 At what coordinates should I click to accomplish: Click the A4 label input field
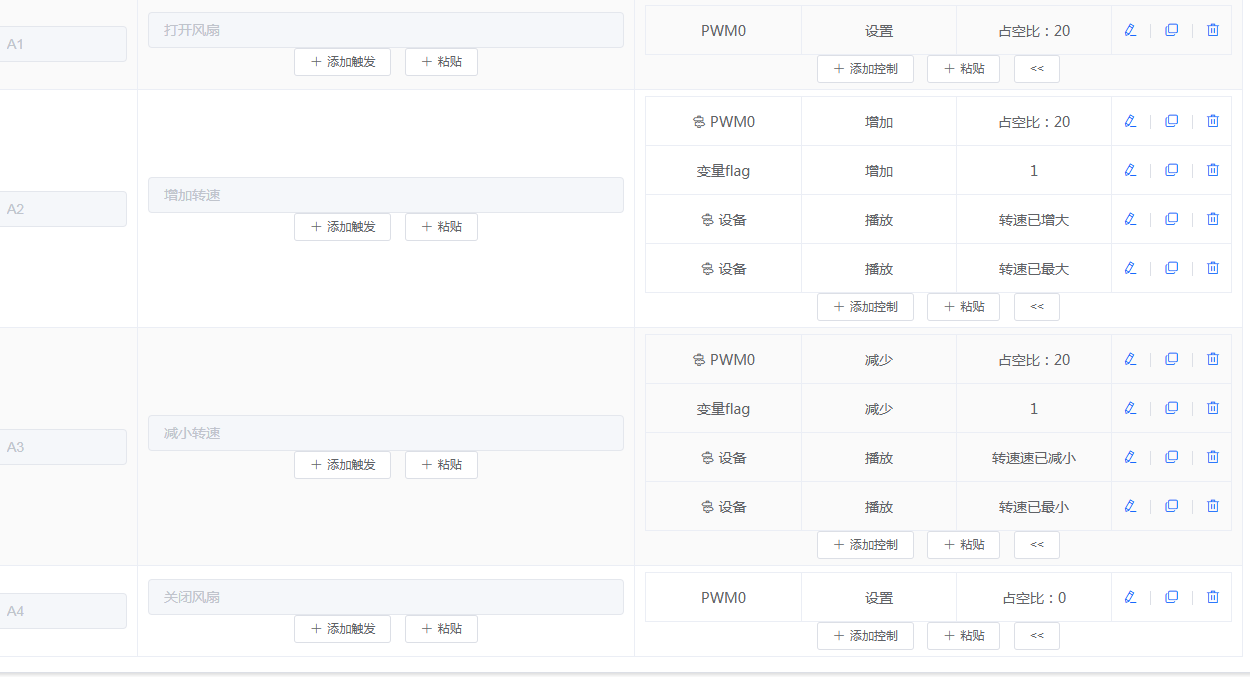tap(63, 610)
